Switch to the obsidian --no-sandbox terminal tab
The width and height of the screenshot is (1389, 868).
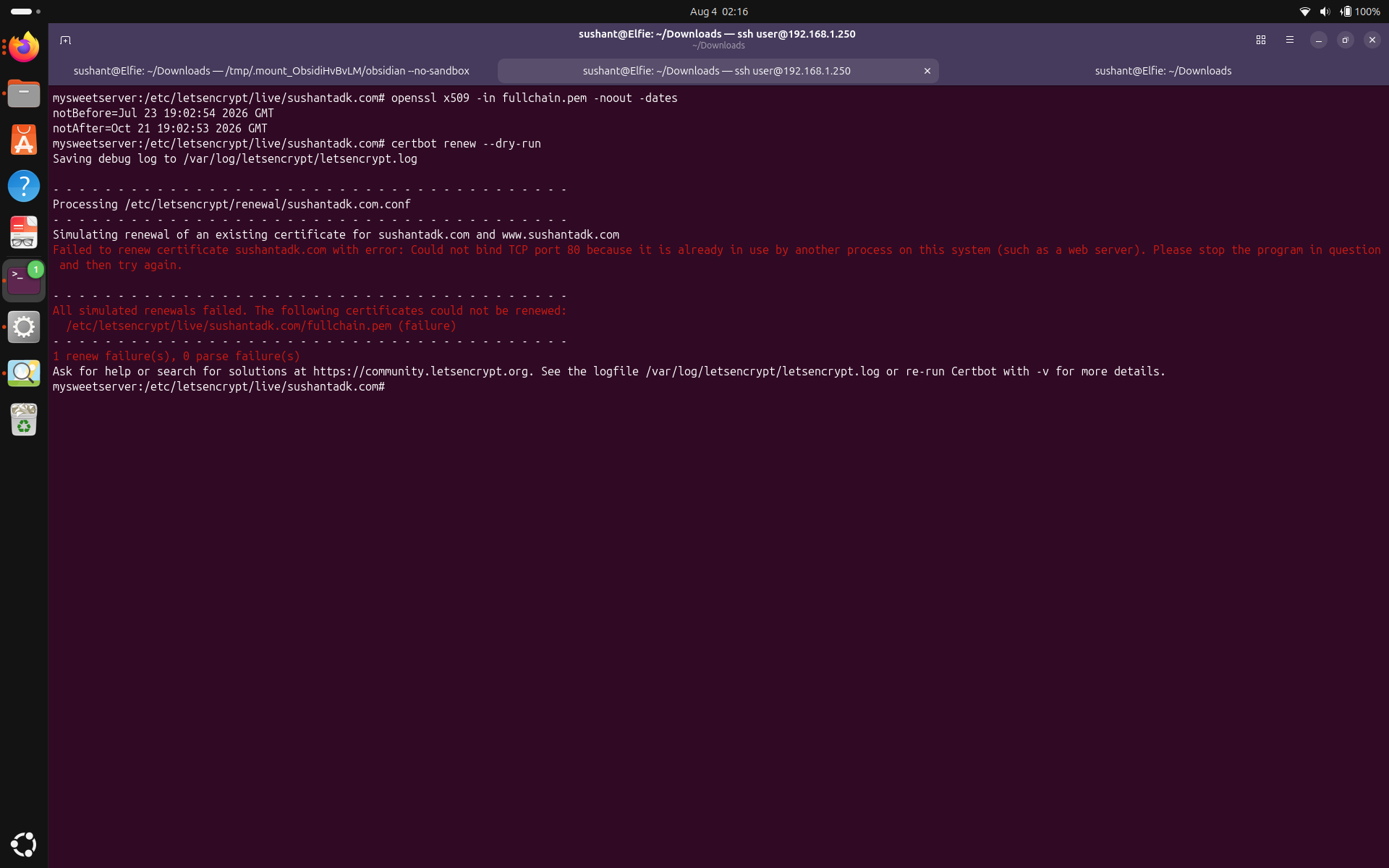(x=271, y=71)
